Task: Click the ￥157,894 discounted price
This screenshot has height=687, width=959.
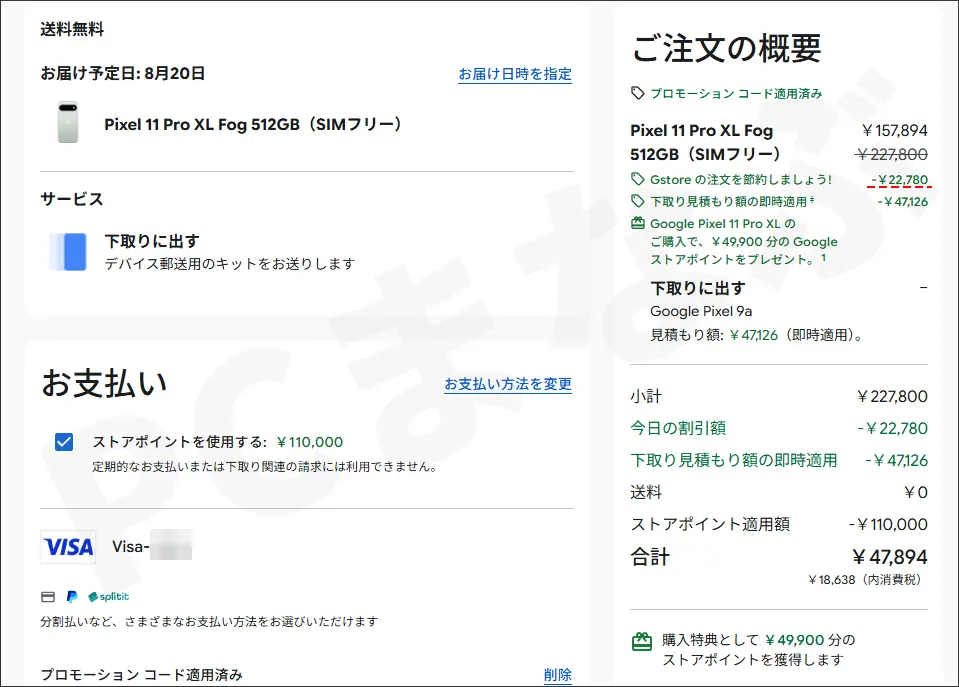Action: click(894, 130)
